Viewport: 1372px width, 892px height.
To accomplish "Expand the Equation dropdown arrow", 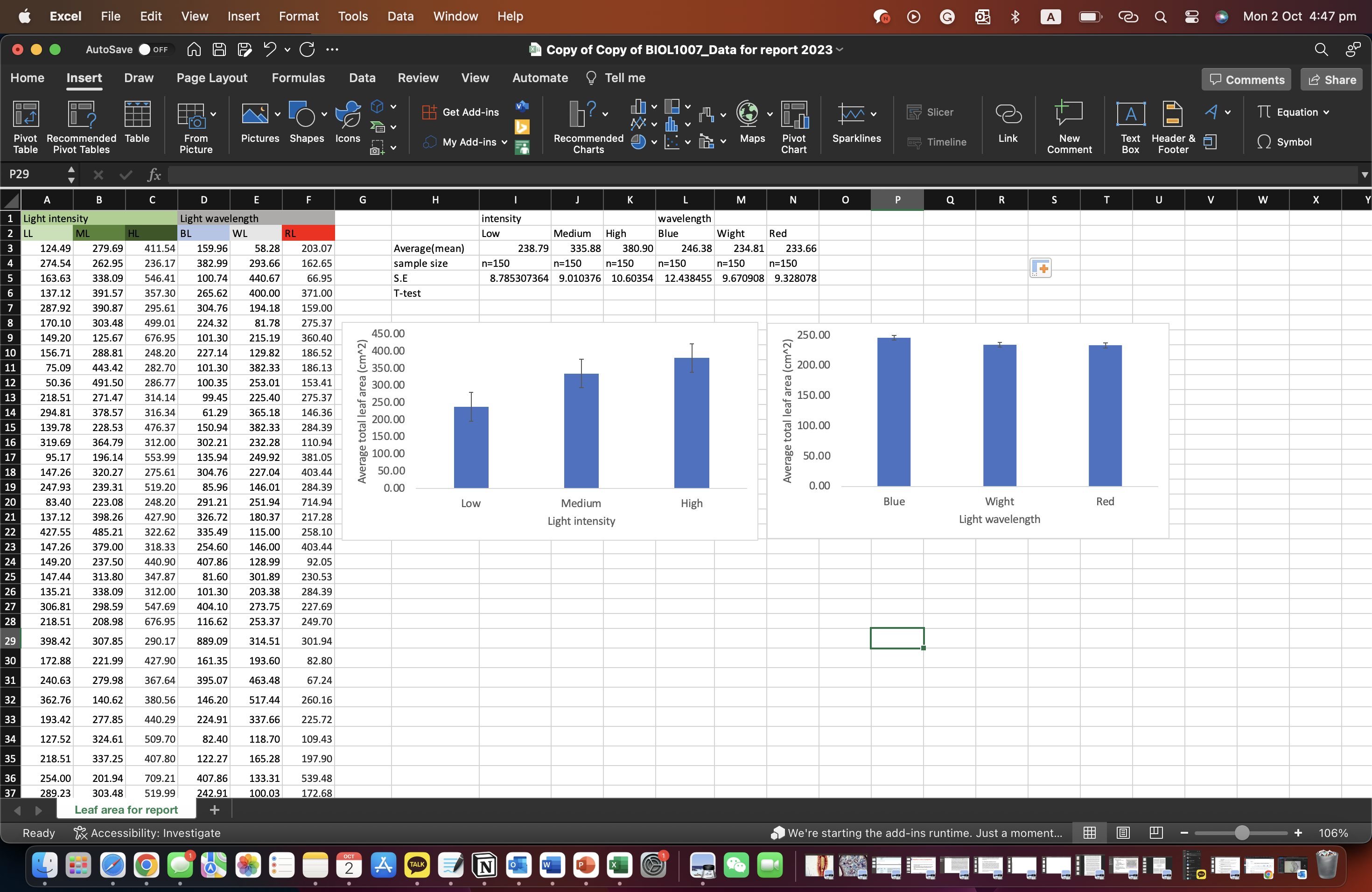I will point(1326,112).
